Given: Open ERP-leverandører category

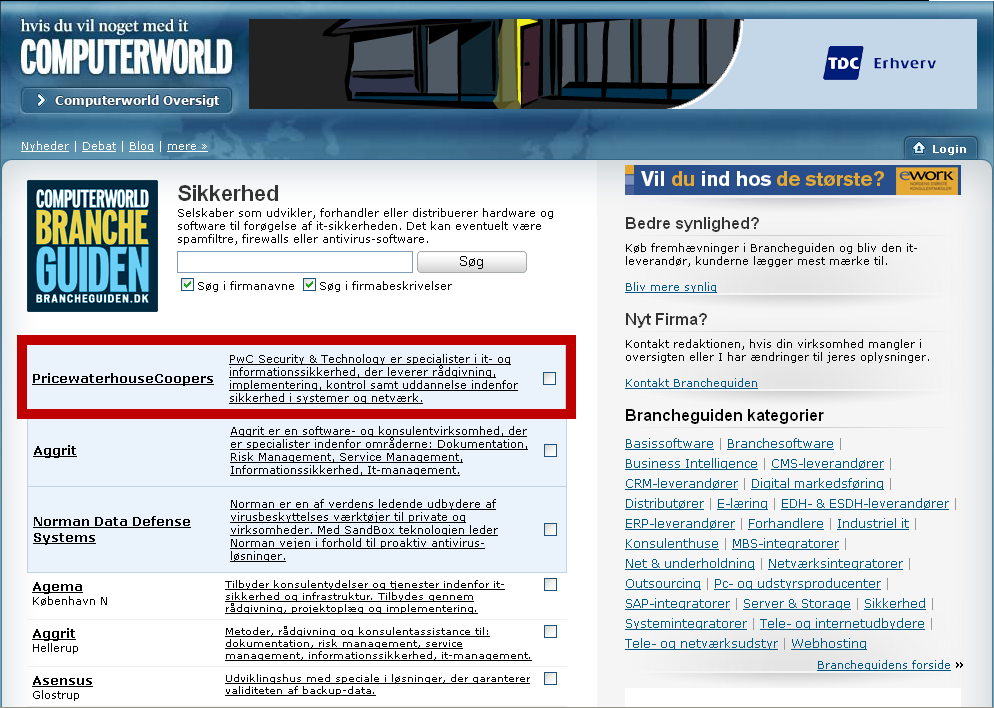Looking at the screenshot, I should pyautogui.click(x=680, y=524).
